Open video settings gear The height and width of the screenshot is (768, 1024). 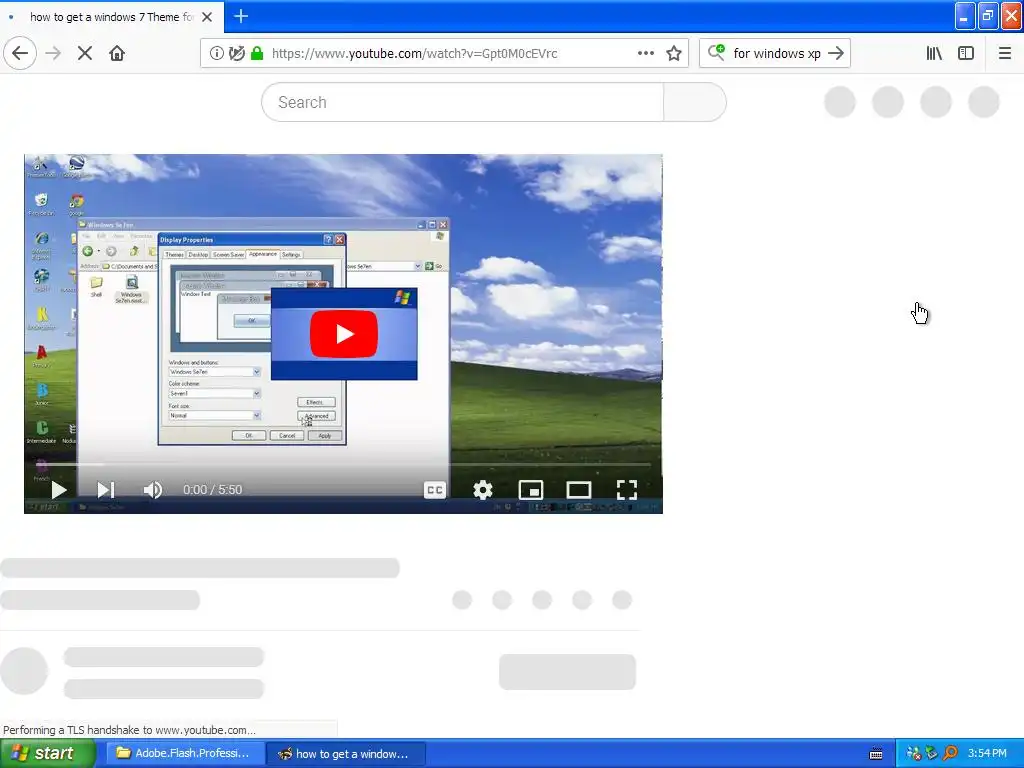[x=483, y=490]
